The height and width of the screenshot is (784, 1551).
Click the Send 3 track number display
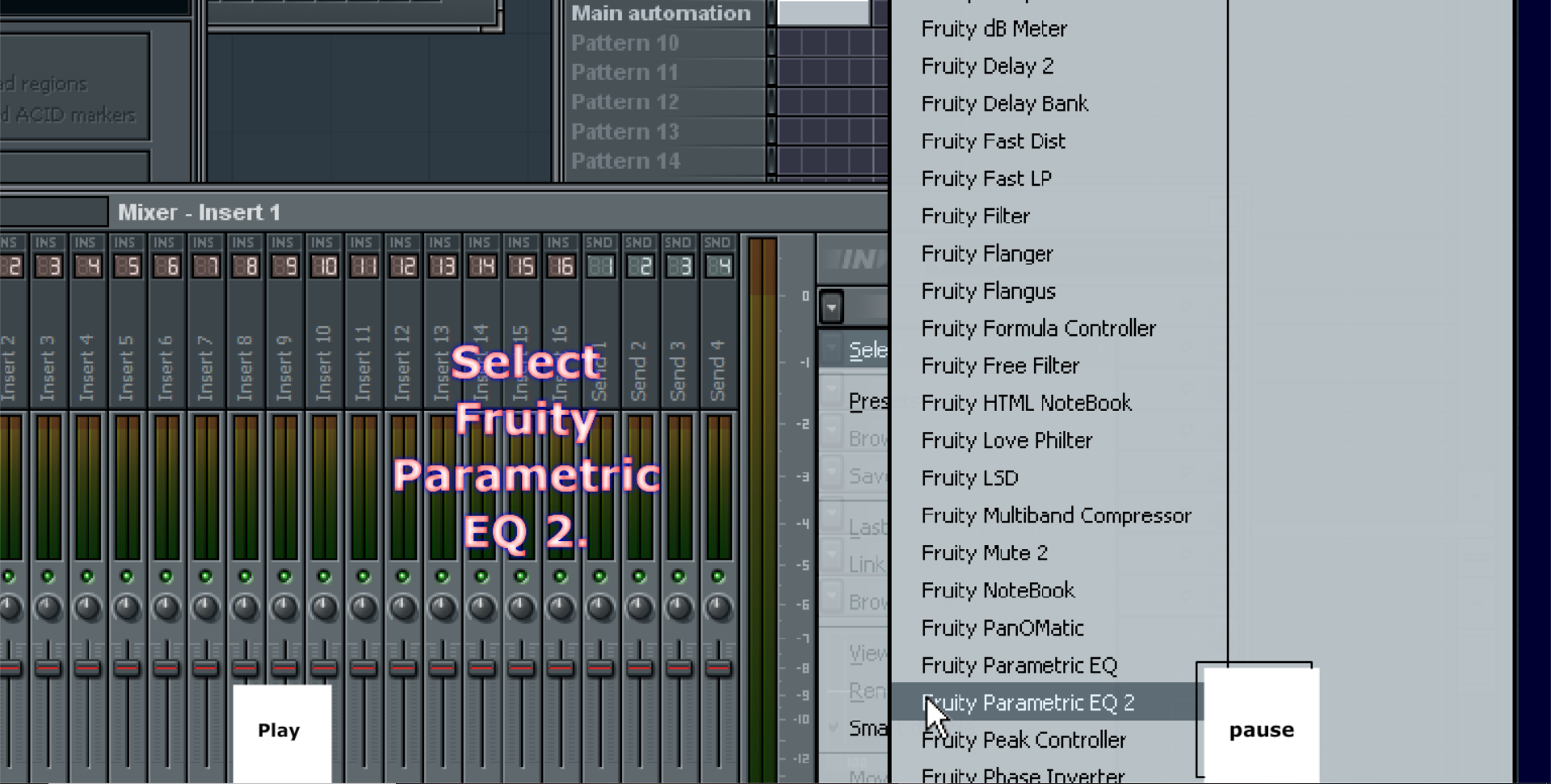click(x=679, y=266)
